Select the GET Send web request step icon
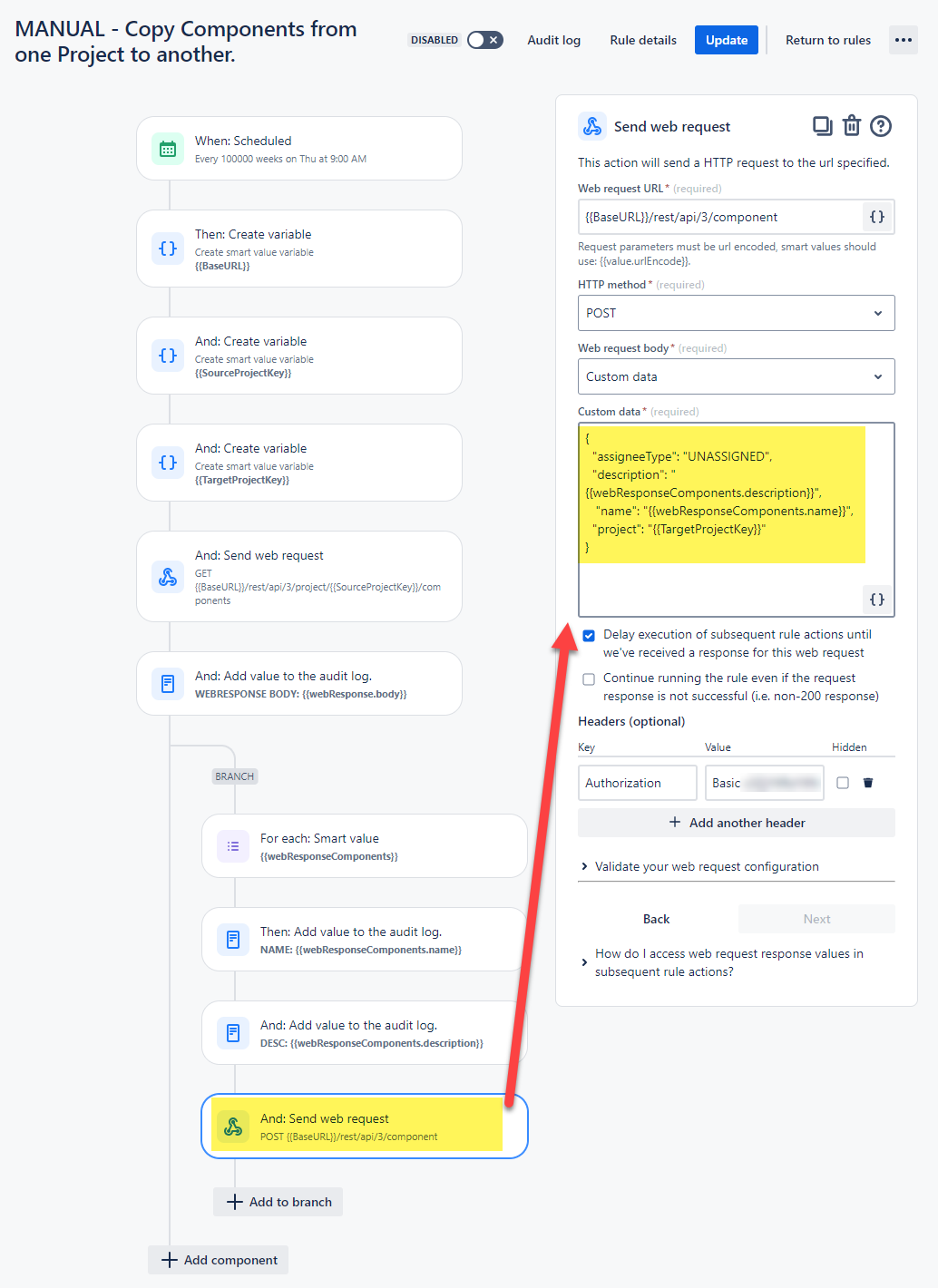Screen dimensions: 938x1288 (x=167, y=576)
